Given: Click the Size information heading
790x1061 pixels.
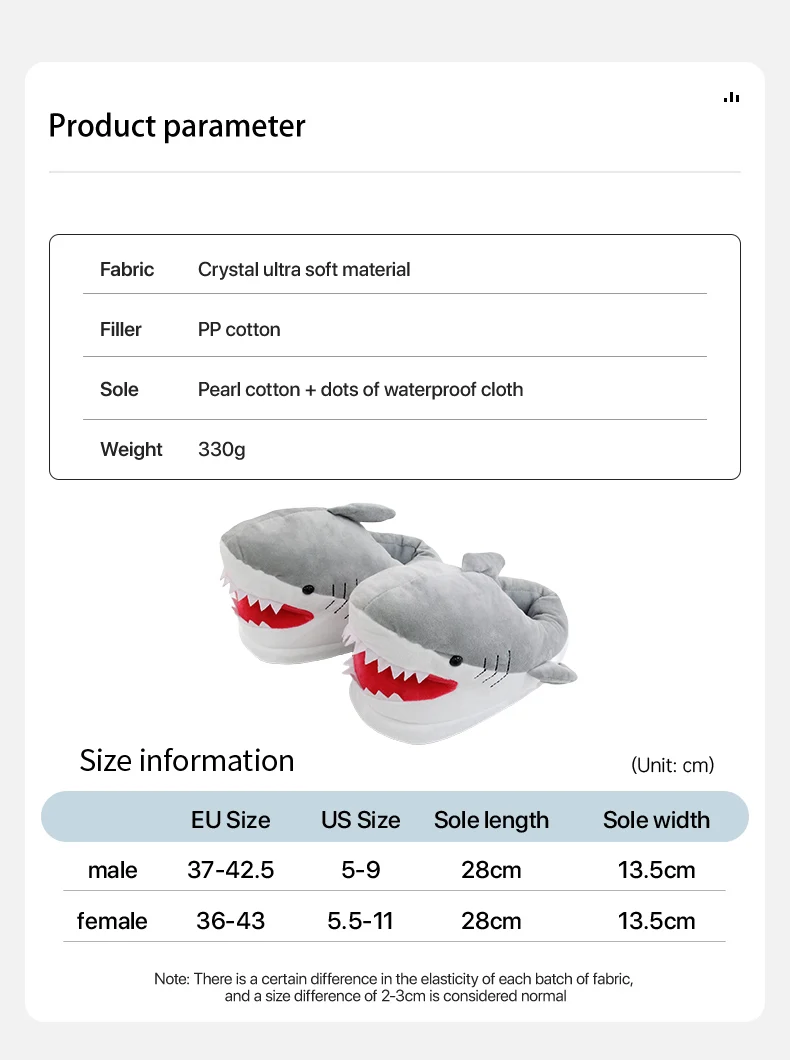Looking at the screenshot, I should point(187,760).
